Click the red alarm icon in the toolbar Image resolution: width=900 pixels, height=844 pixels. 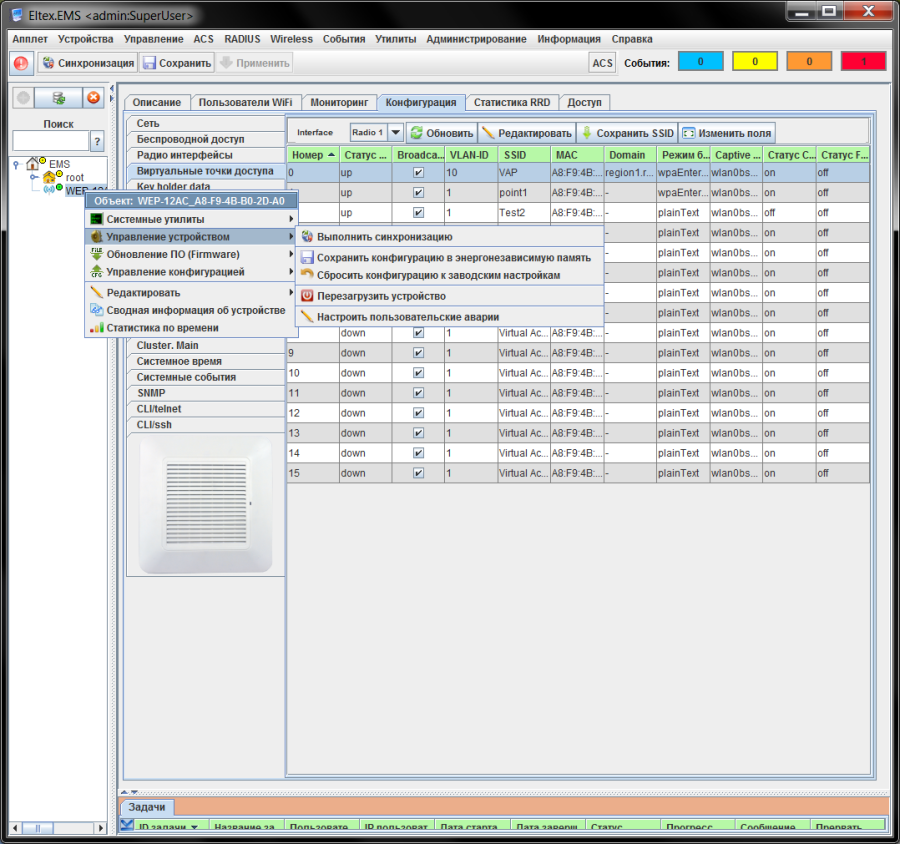coord(21,63)
